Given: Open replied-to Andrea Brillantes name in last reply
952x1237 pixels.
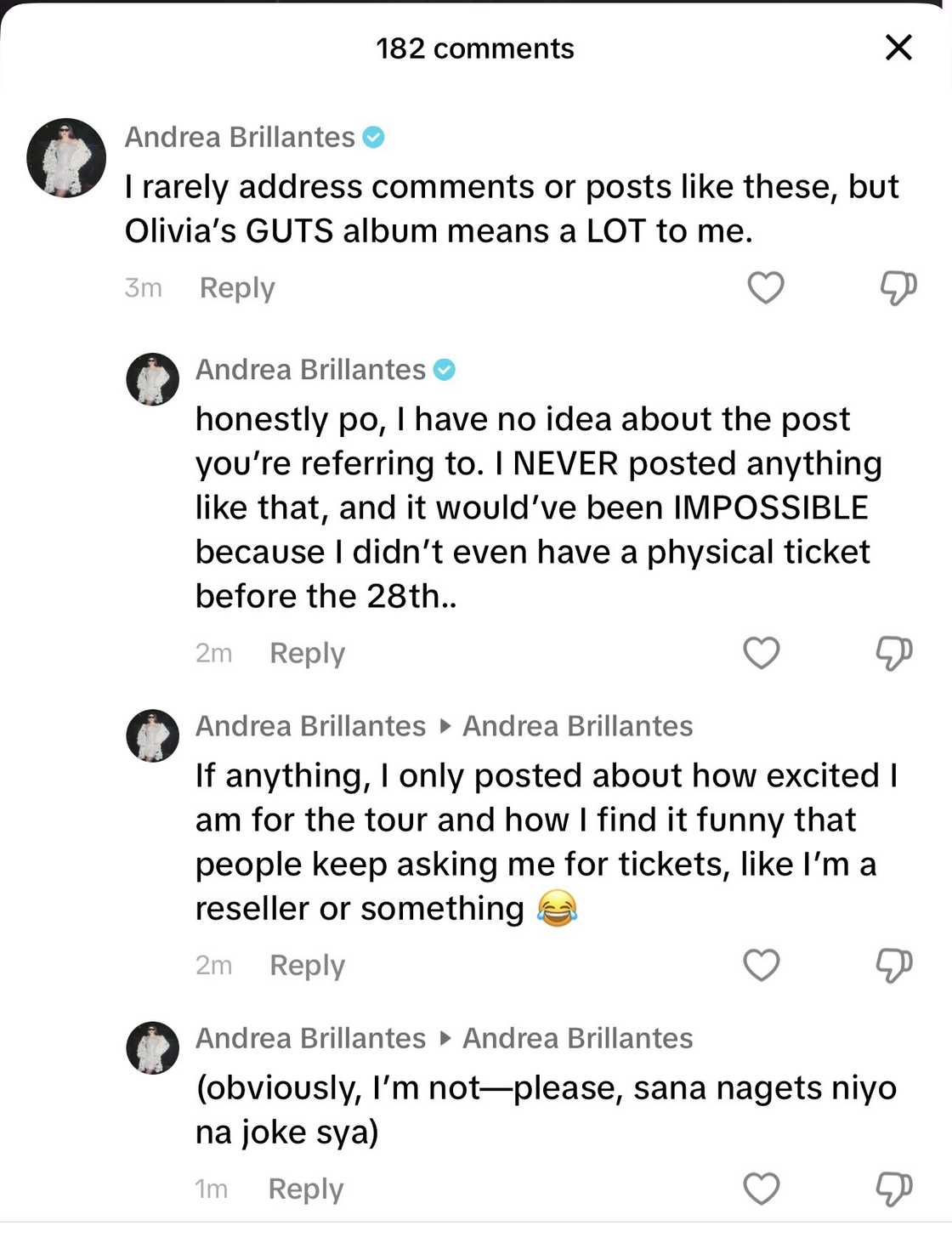Looking at the screenshot, I should pyautogui.click(x=577, y=1038).
